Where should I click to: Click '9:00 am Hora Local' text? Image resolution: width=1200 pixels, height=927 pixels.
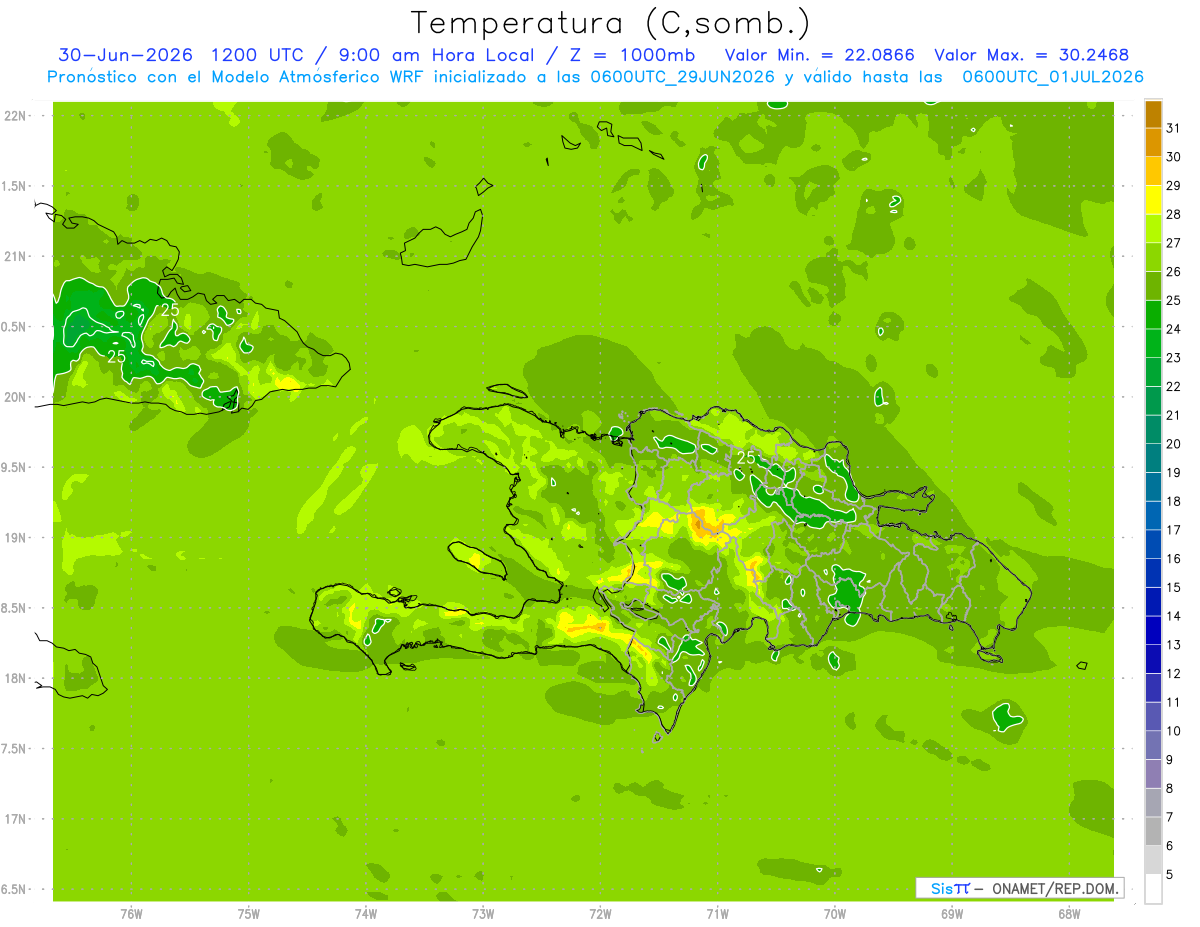coord(438,55)
